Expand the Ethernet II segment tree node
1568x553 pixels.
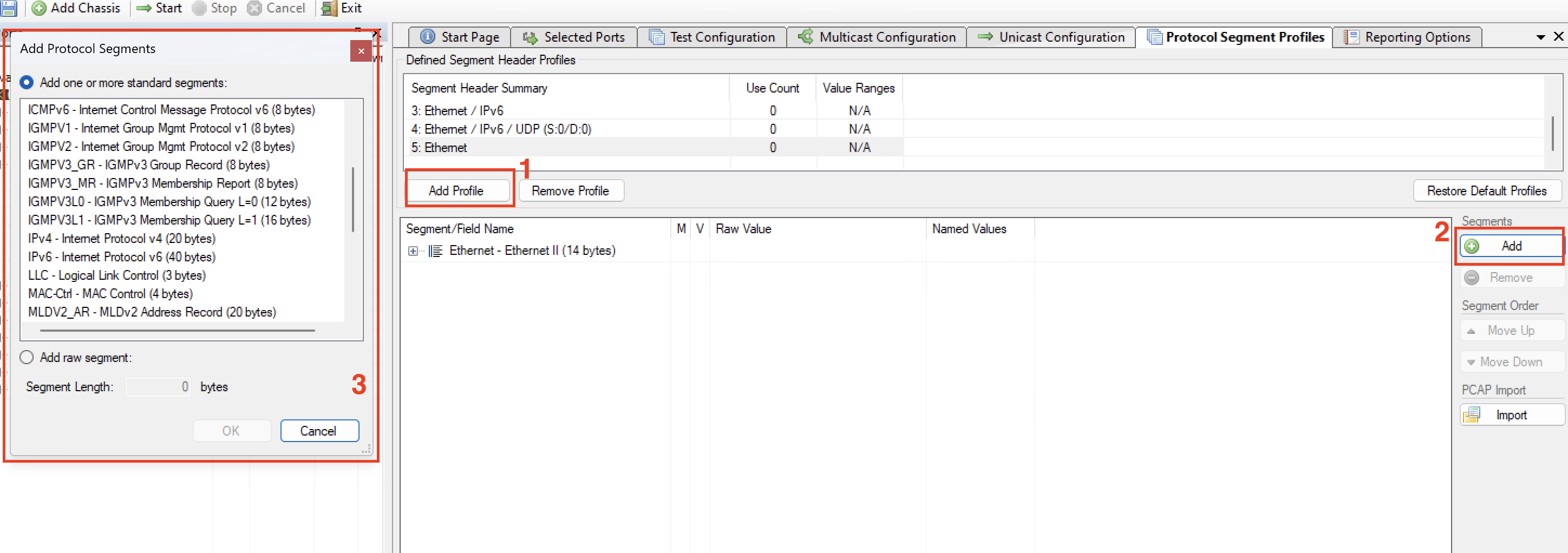(413, 251)
